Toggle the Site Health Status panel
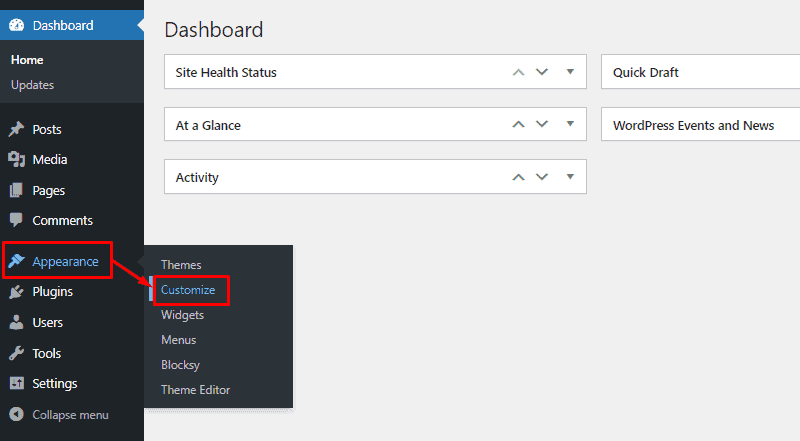This screenshot has width=800, height=441. [570, 72]
